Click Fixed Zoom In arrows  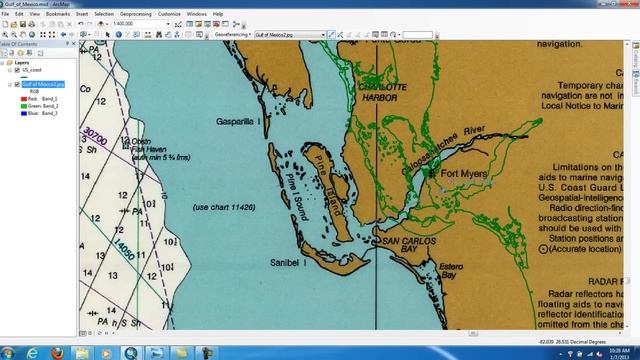[43, 35]
